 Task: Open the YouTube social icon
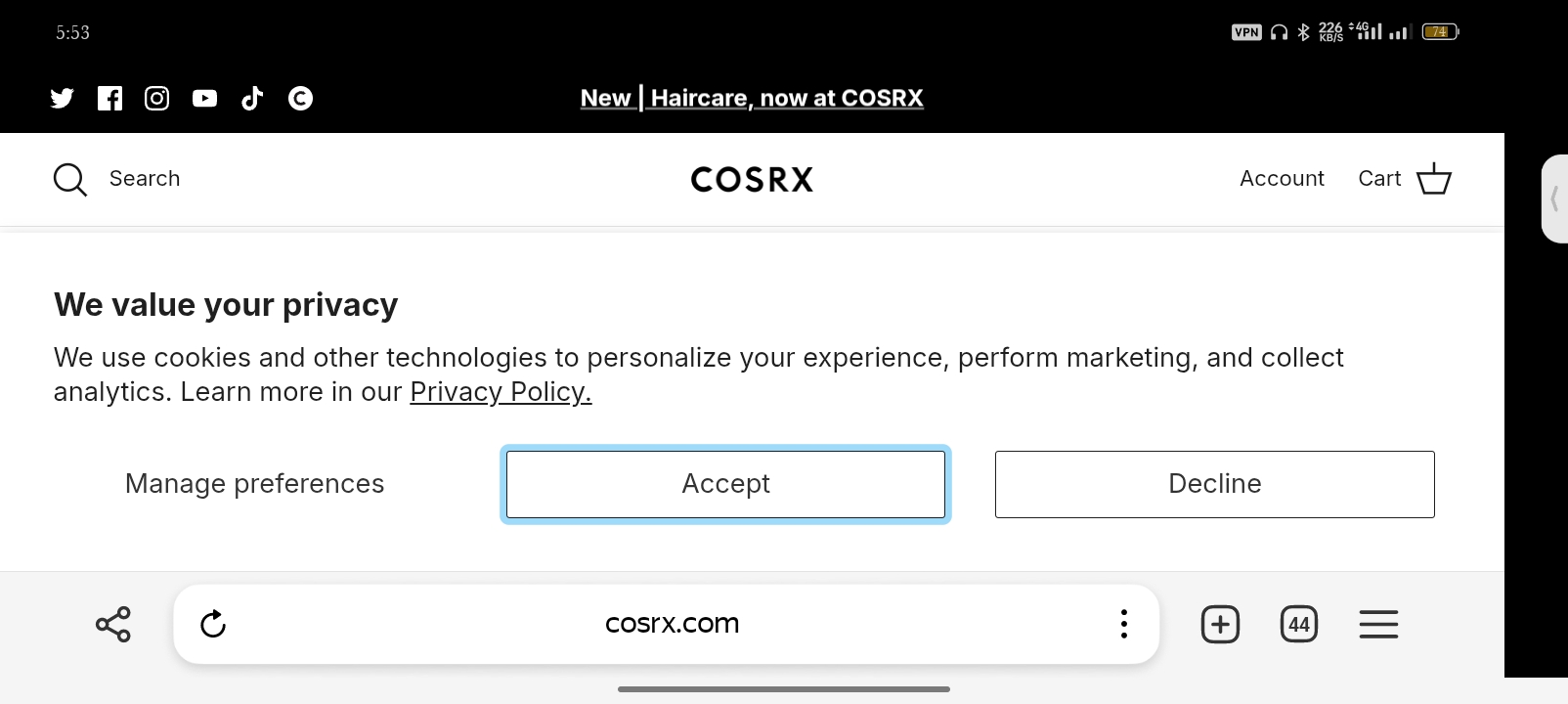click(x=204, y=98)
